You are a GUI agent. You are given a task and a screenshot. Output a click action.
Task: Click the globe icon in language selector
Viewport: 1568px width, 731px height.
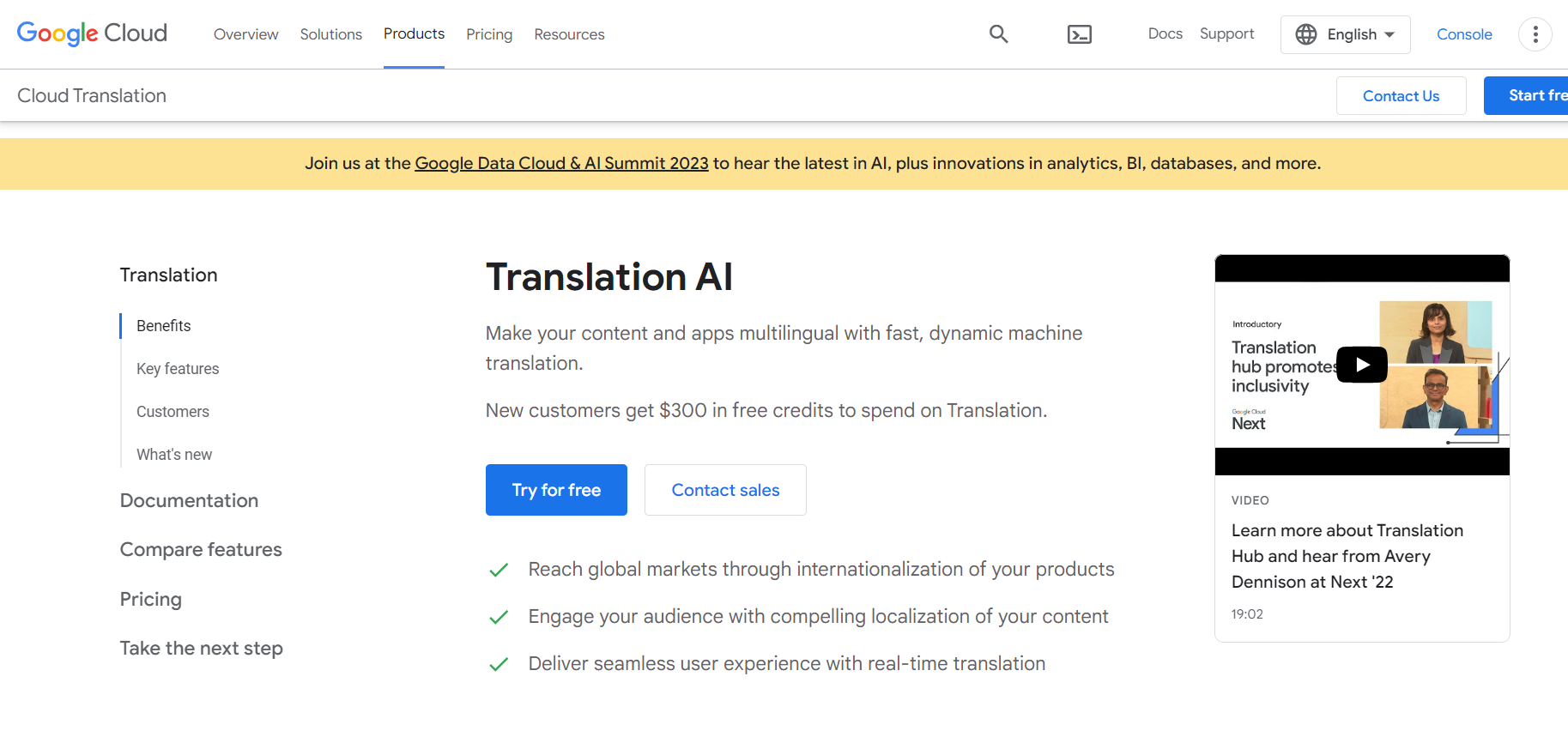pyautogui.click(x=1306, y=34)
